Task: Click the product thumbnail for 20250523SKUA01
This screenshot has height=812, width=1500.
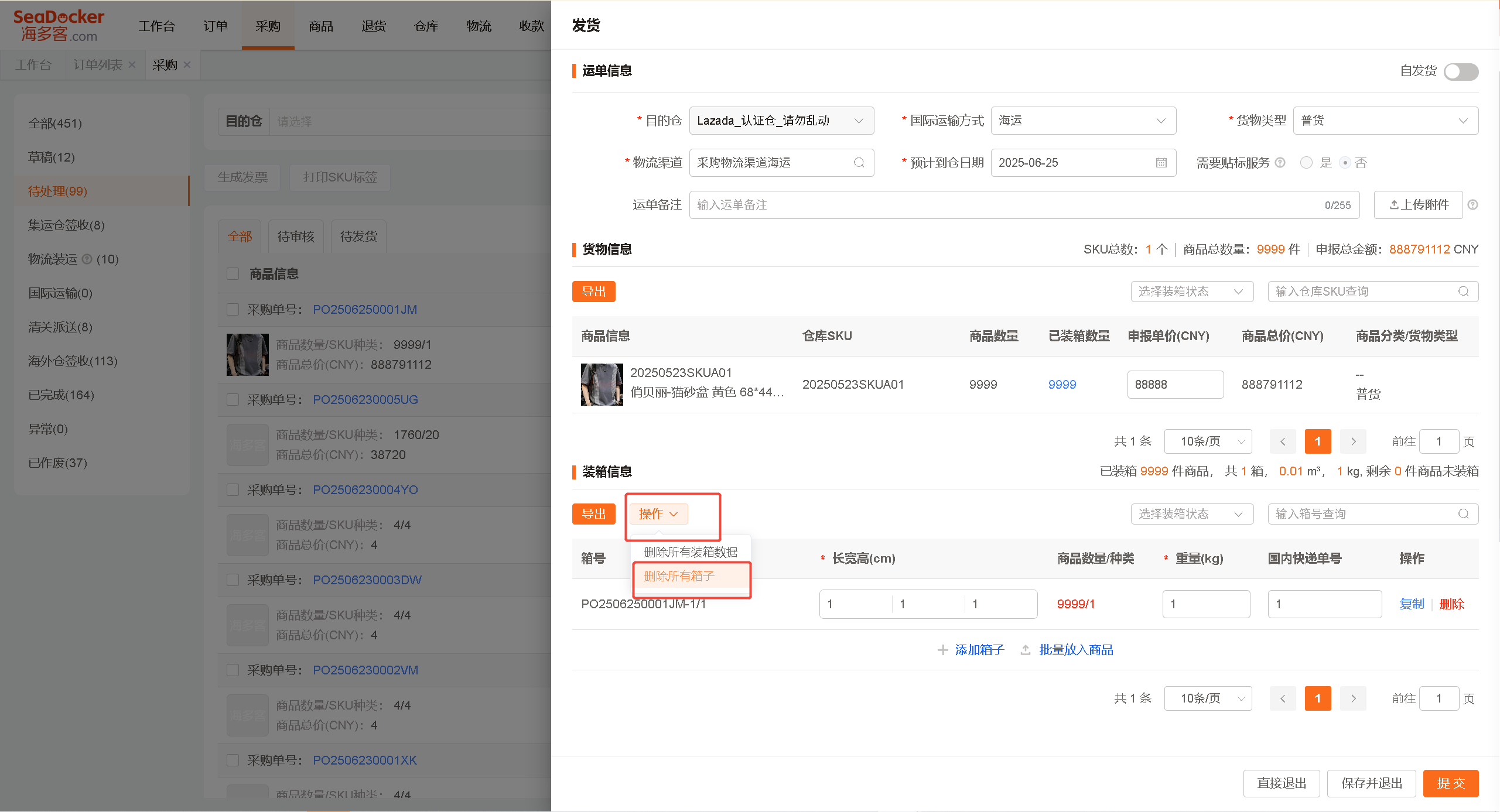Action: pos(602,385)
